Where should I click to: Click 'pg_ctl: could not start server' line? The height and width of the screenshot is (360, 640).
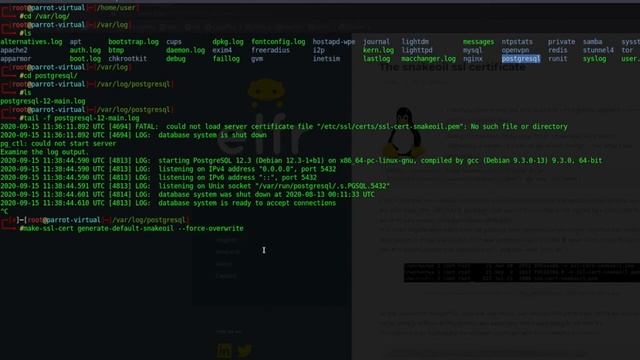tap(58, 144)
